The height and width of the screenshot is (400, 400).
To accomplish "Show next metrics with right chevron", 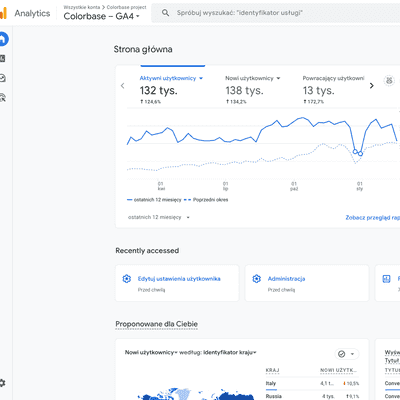I will click(x=372, y=86).
